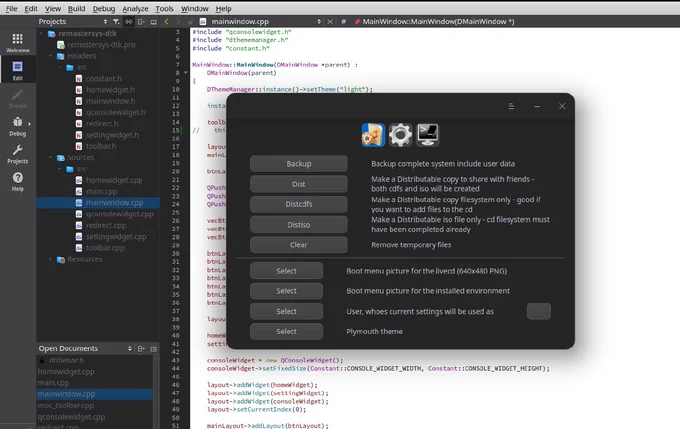Collapse the src folder under Headers
The width and height of the screenshot is (680, 429).
tap(60, 67)
